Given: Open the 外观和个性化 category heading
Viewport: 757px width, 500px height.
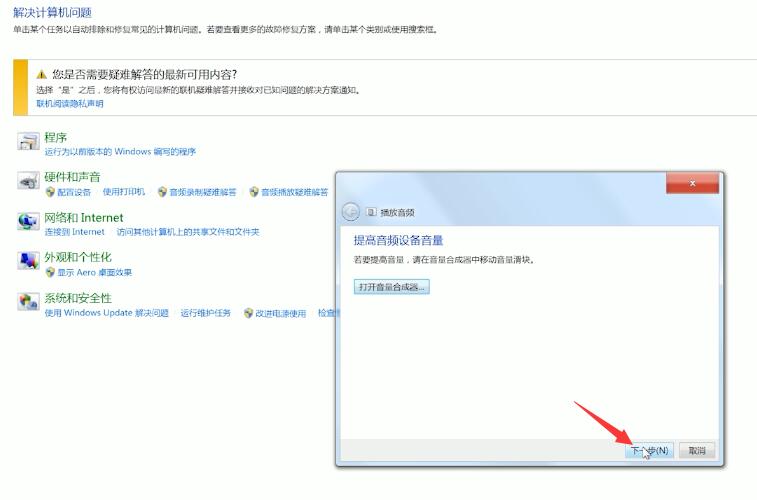Looking at the screenshot, I should (78, 257).
